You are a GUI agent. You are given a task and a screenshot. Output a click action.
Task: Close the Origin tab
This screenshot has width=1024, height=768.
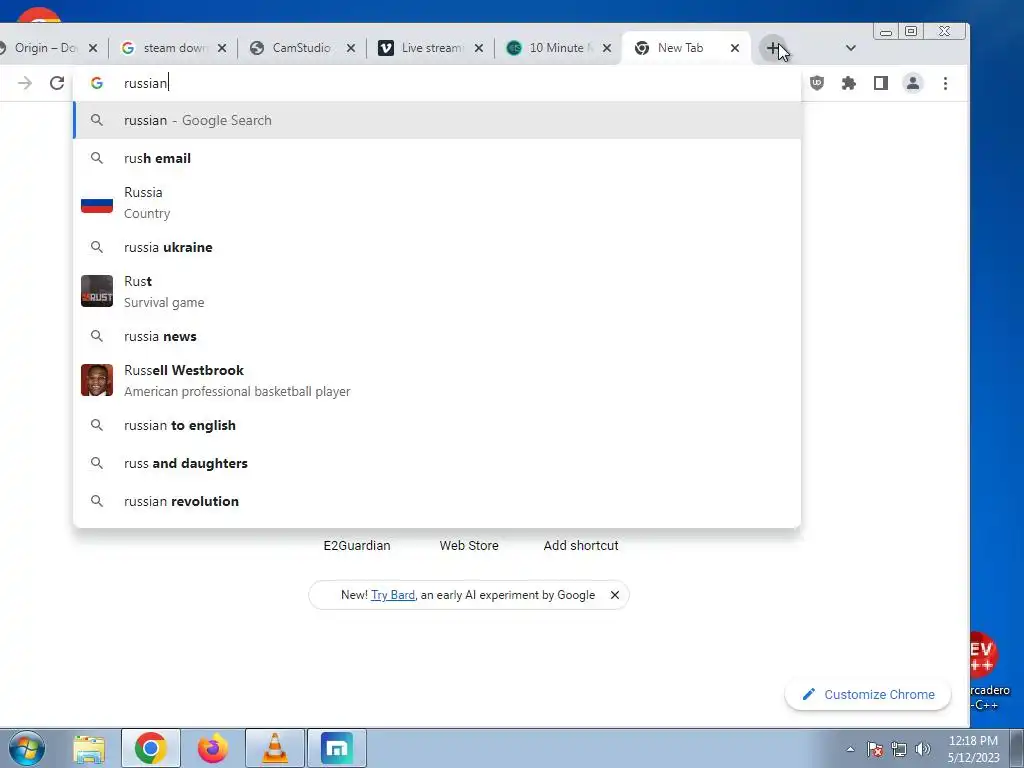click(x=93, y=48)
